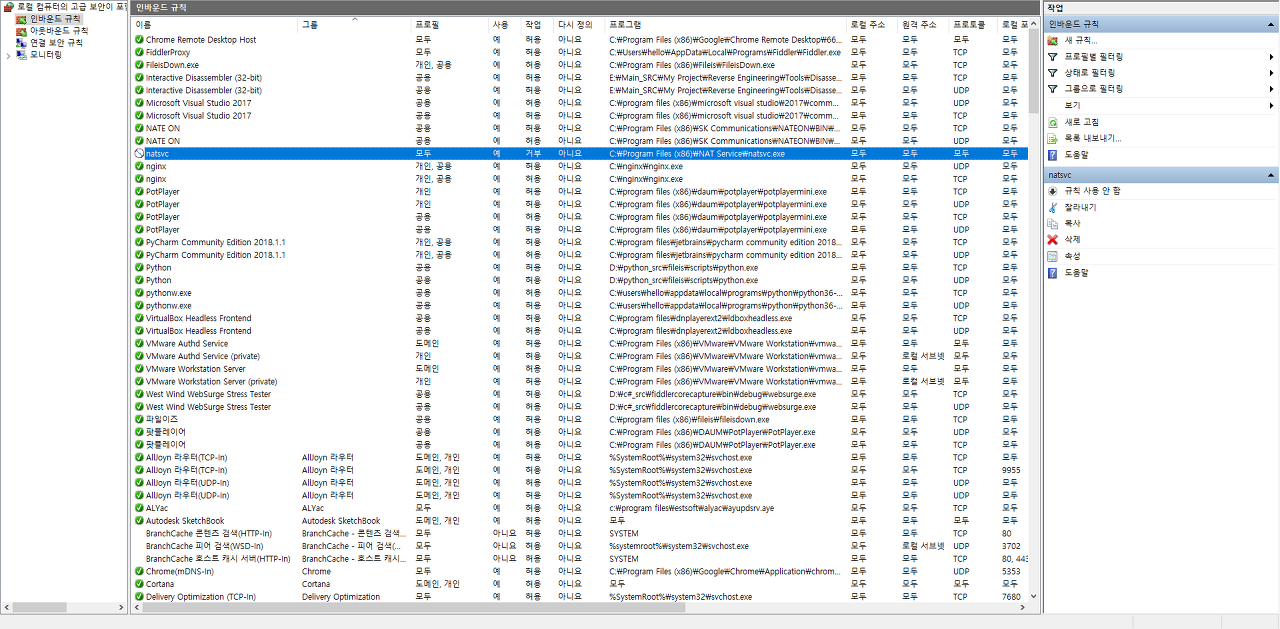Click the 거부 action cell of natsvc

pos(534,154)
